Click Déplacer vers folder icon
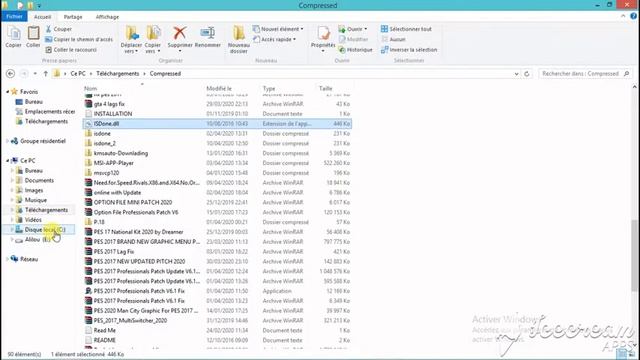The width and height of the screenshot is (640, 360). point(131,33)
